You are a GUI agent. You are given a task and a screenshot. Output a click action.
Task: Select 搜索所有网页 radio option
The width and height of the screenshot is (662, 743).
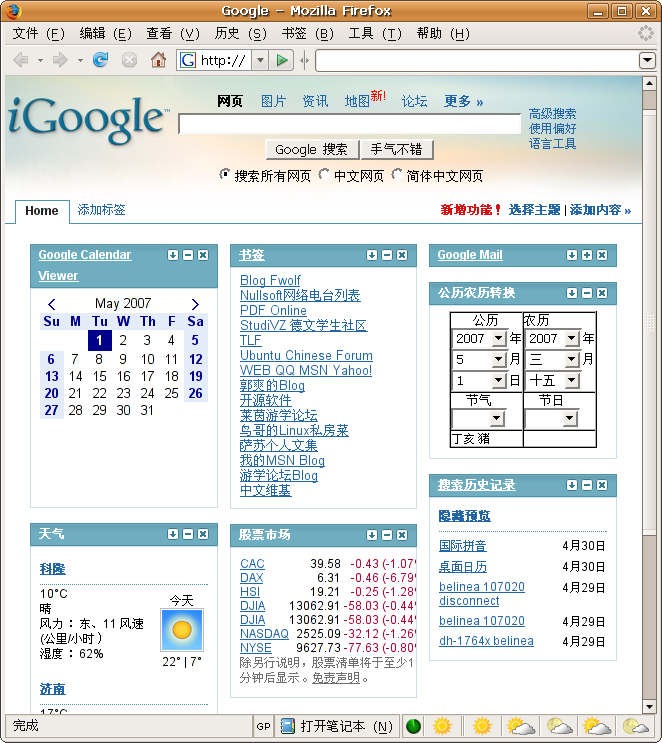[x=225, y=174]
